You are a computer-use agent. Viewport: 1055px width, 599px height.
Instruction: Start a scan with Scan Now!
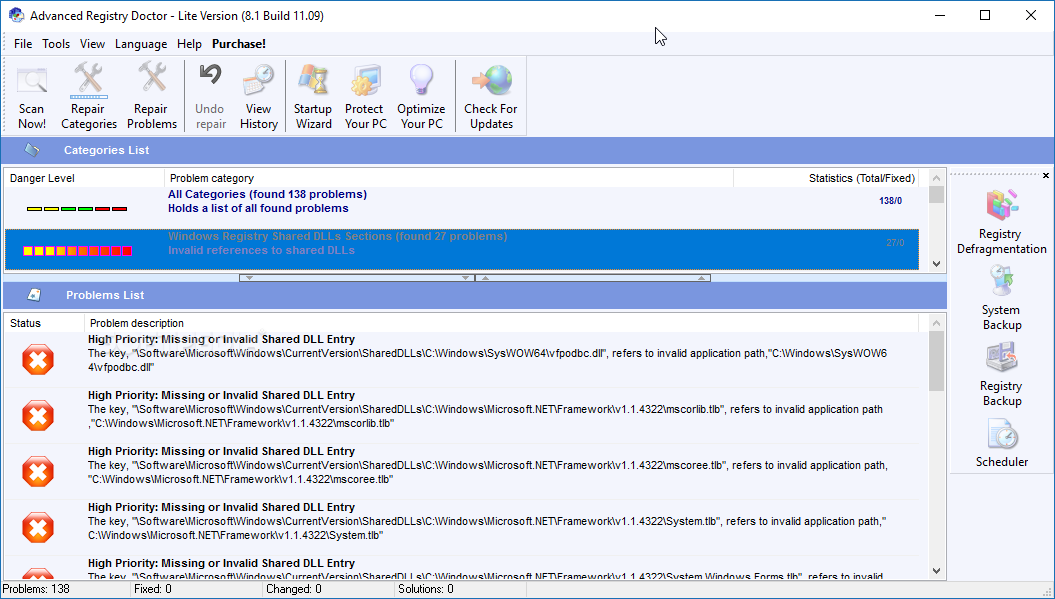[x=32, y=96]
